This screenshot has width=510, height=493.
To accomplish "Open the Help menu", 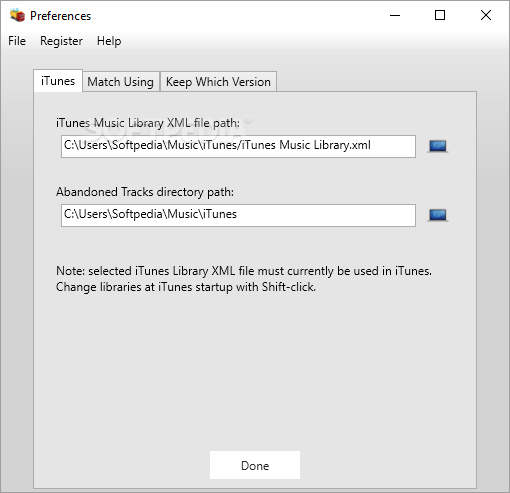I will pyautogui.click(x=109, y=41).
